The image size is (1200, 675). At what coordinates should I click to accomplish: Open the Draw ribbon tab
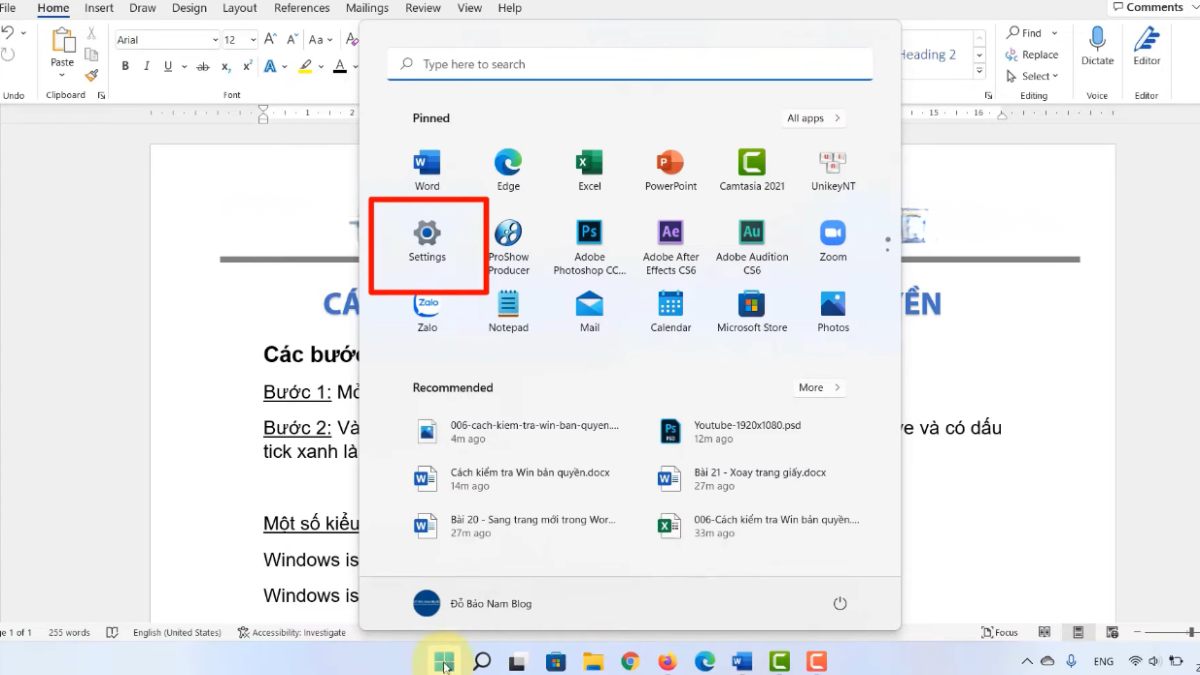pos(143,8)
